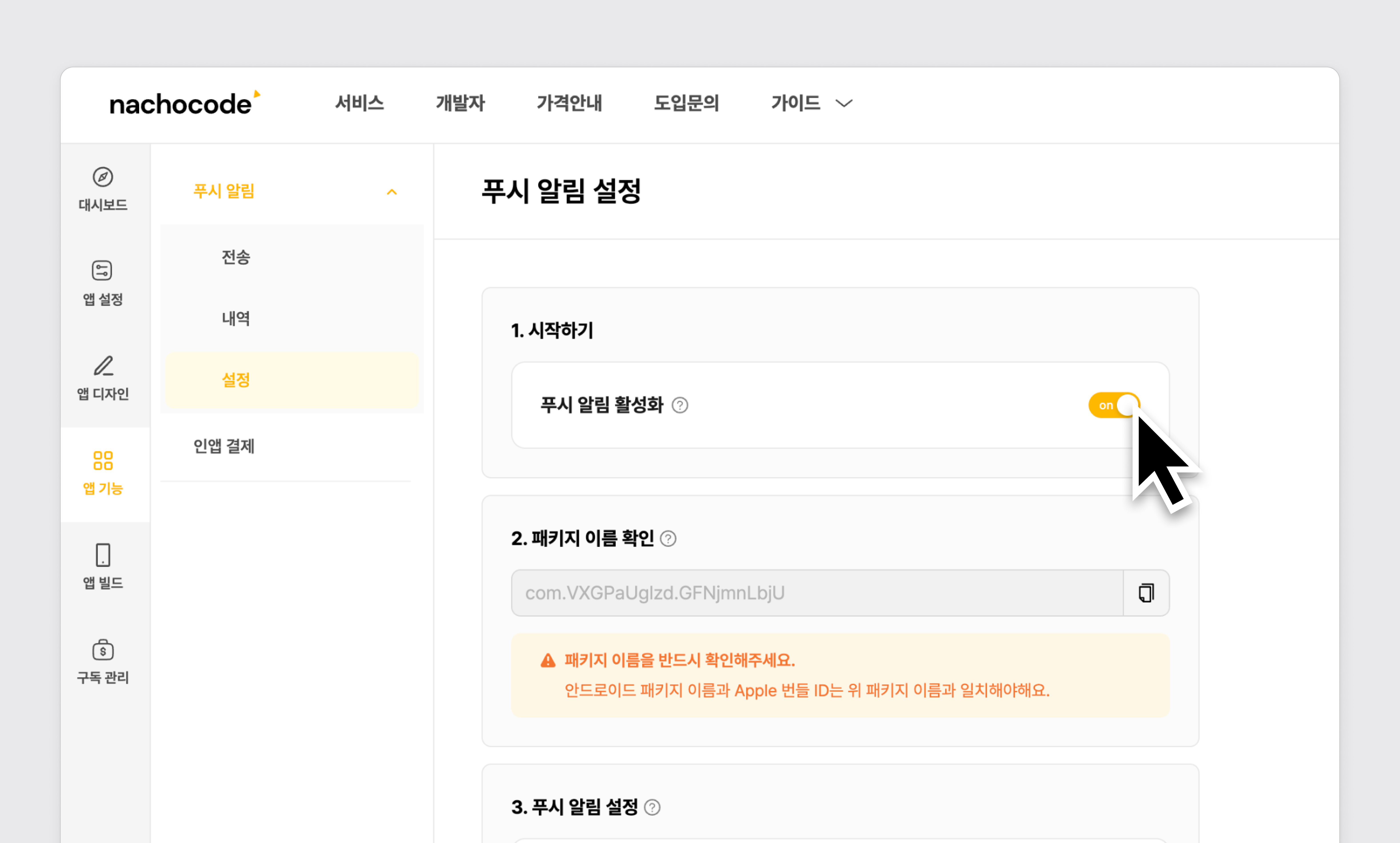
Task: Click the 구독 관리 label in left rail
Action: 103,678
